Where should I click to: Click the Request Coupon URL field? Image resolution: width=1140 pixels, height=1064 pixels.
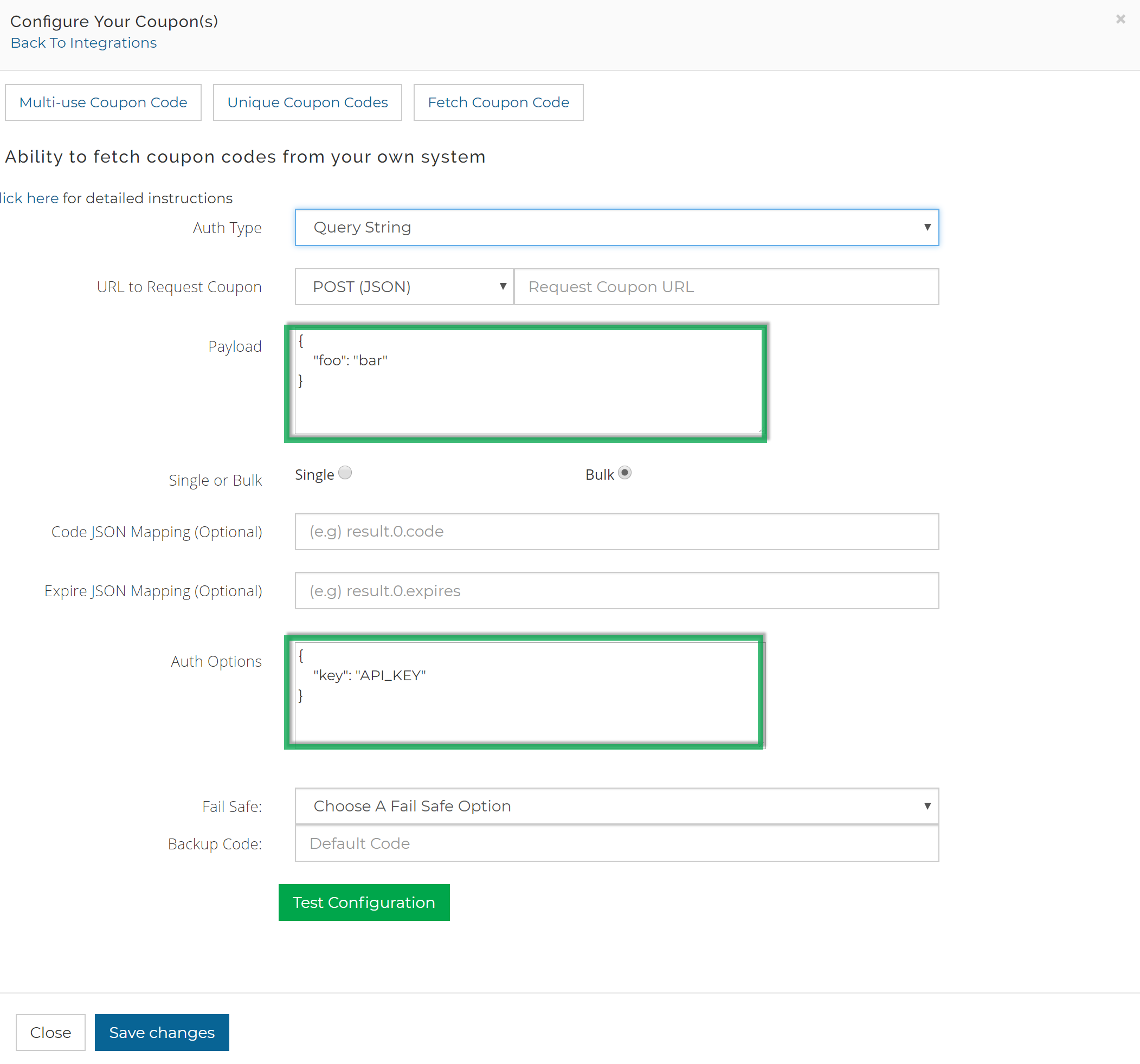tap(725, 287)
